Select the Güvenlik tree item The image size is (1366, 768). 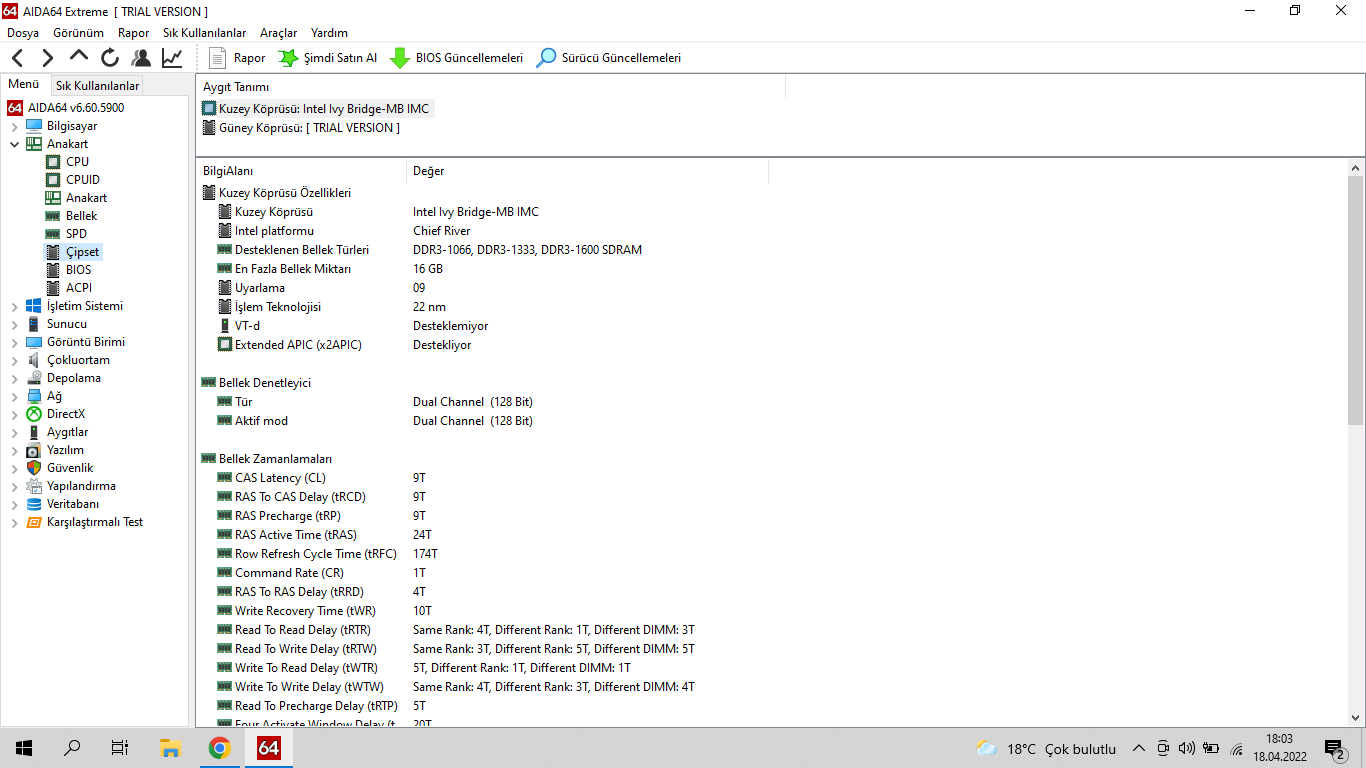[x=70, y=468]
